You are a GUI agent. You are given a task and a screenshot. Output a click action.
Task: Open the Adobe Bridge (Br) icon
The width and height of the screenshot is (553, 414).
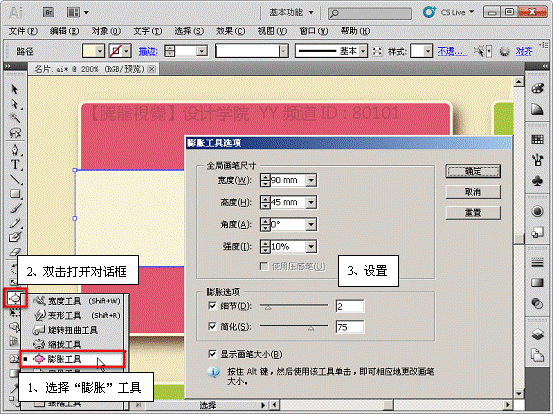[x=48, y=12]
